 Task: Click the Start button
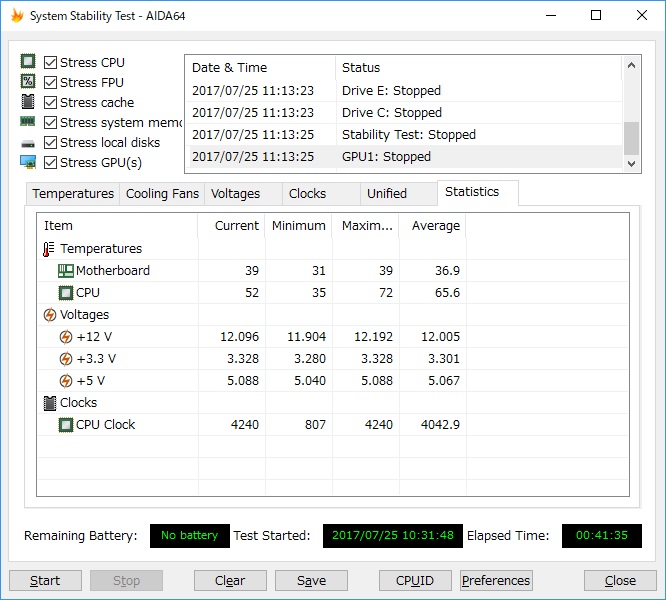coord(45,580)
